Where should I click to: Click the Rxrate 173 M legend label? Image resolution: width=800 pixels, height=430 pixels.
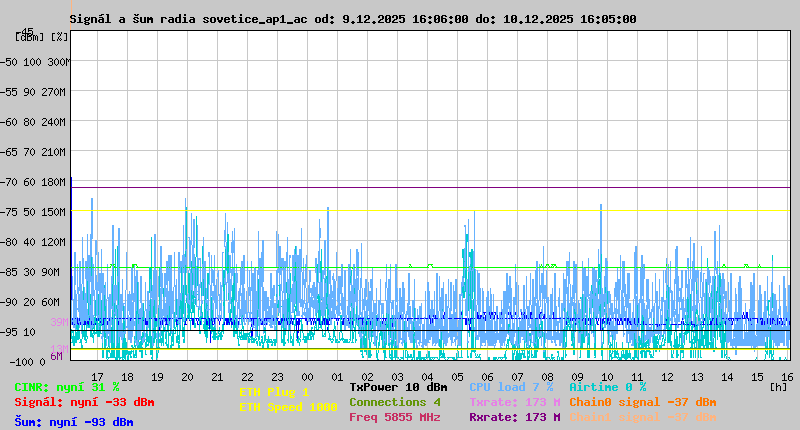[x=514, y=417]
